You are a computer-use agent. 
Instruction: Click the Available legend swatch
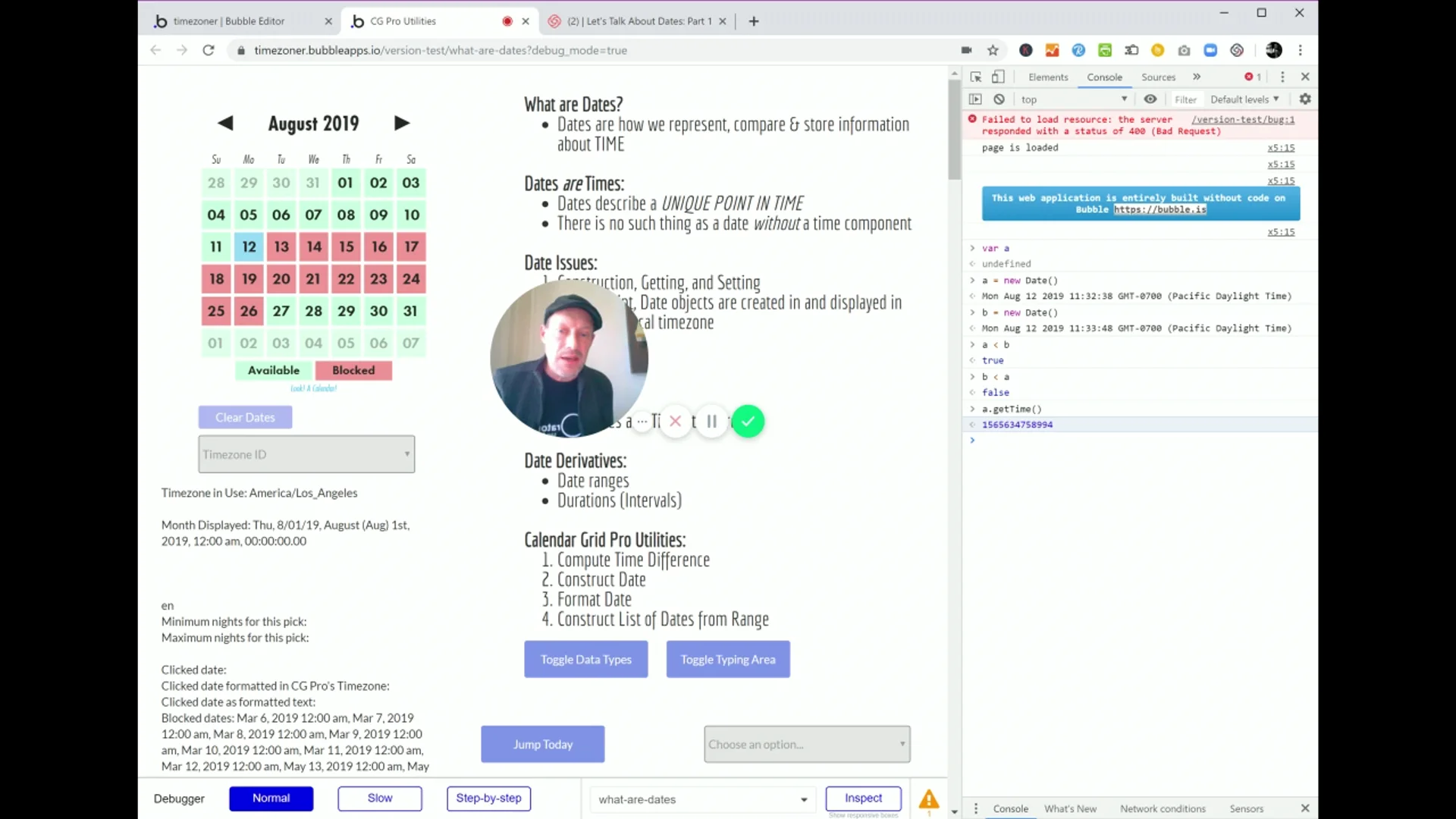(x=274, y=370)
